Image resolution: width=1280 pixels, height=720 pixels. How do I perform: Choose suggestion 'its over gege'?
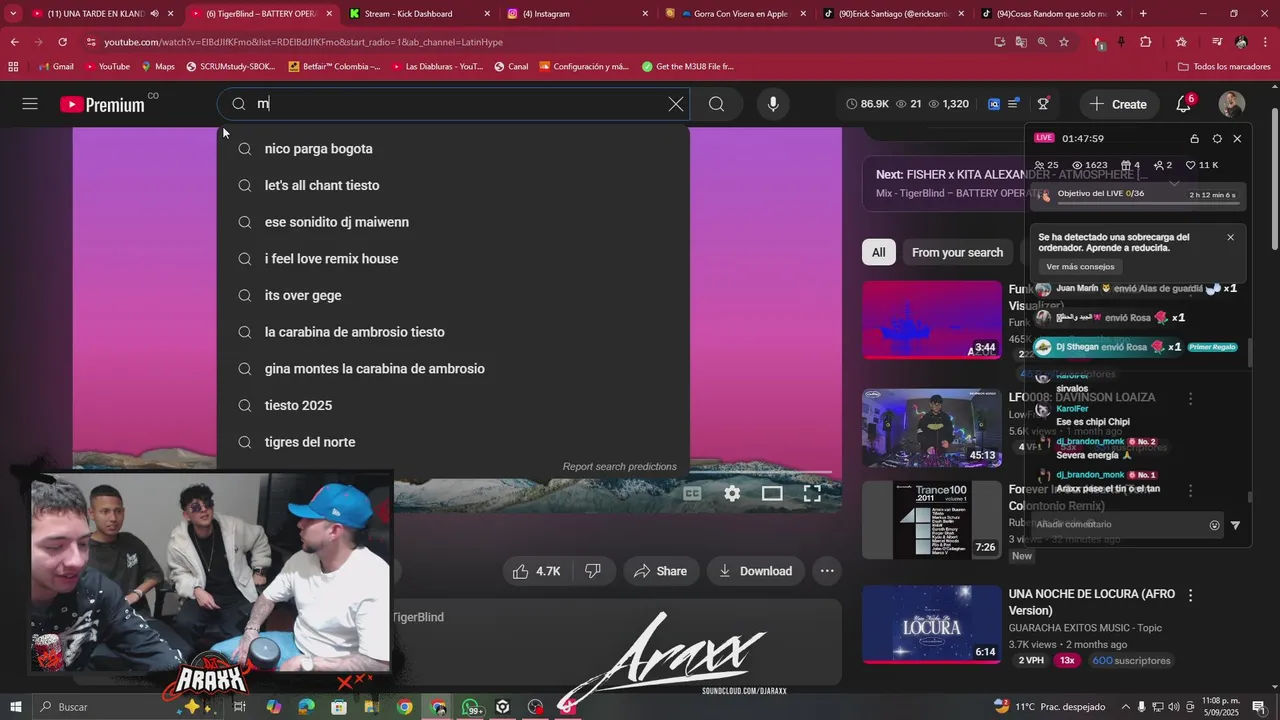point(453,295)
